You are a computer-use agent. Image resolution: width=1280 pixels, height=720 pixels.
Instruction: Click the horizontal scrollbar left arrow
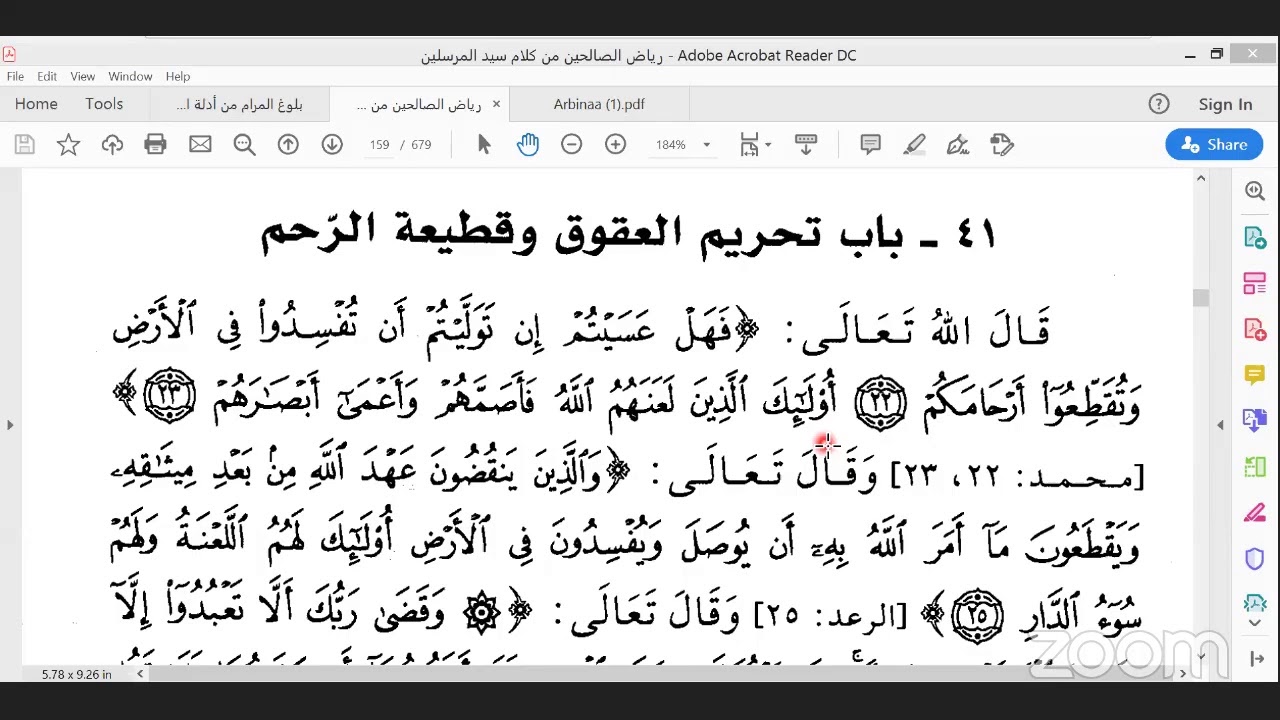pyautogui.click(x=140, y=674)
